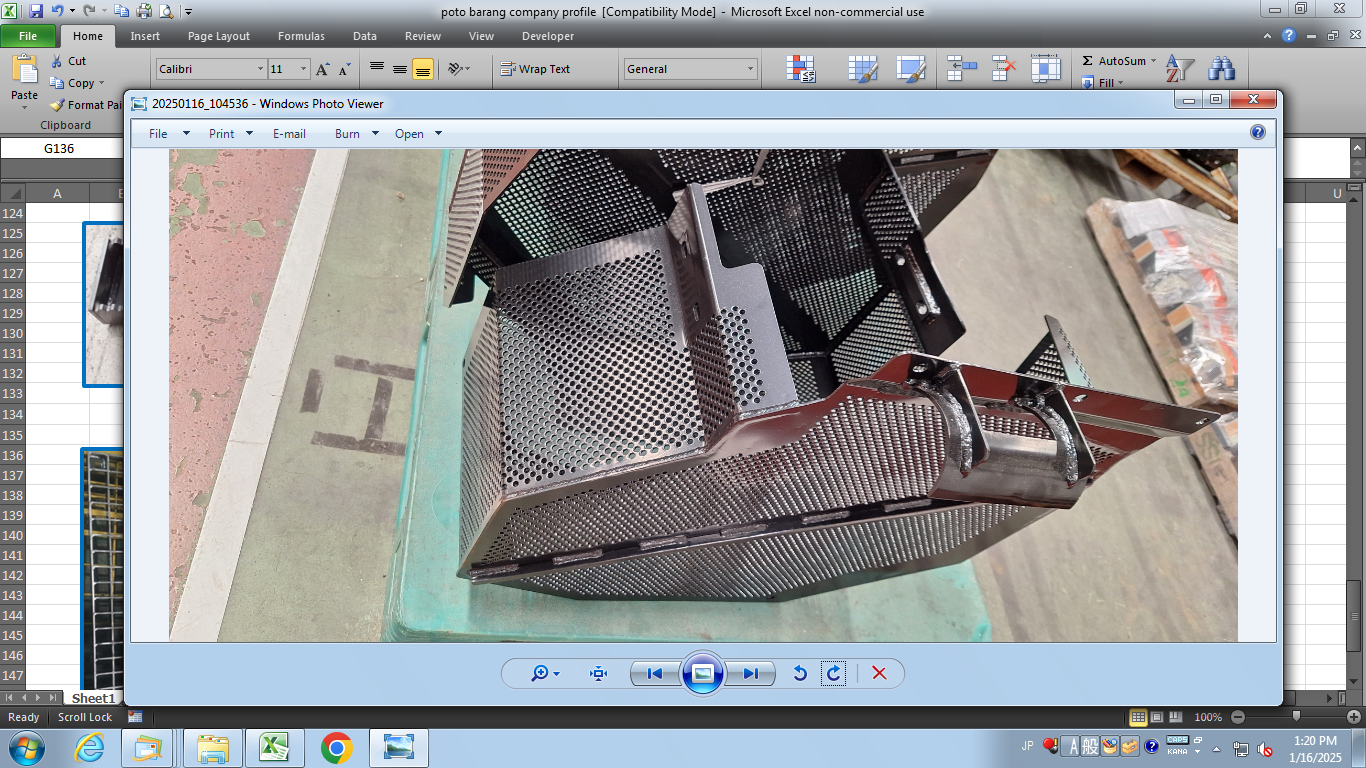Screen dimensions: 1366x768
Task: Open the font size dropdown showing 11
Action: click(x=304, y=69)
